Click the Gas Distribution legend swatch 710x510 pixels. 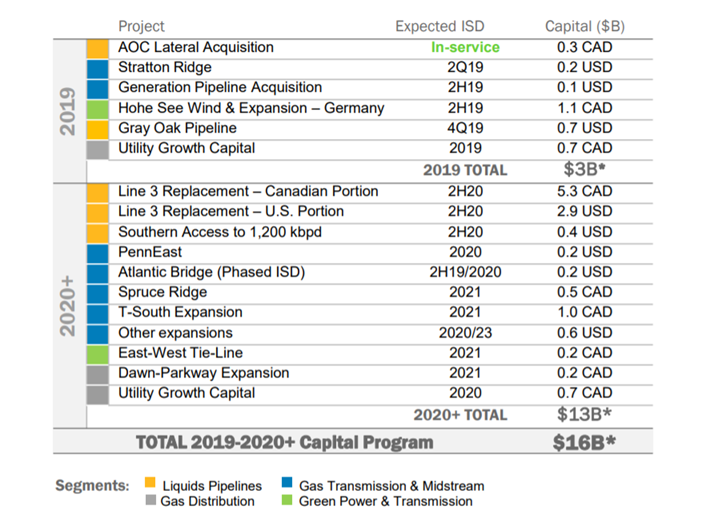click(x=151, y=500)
